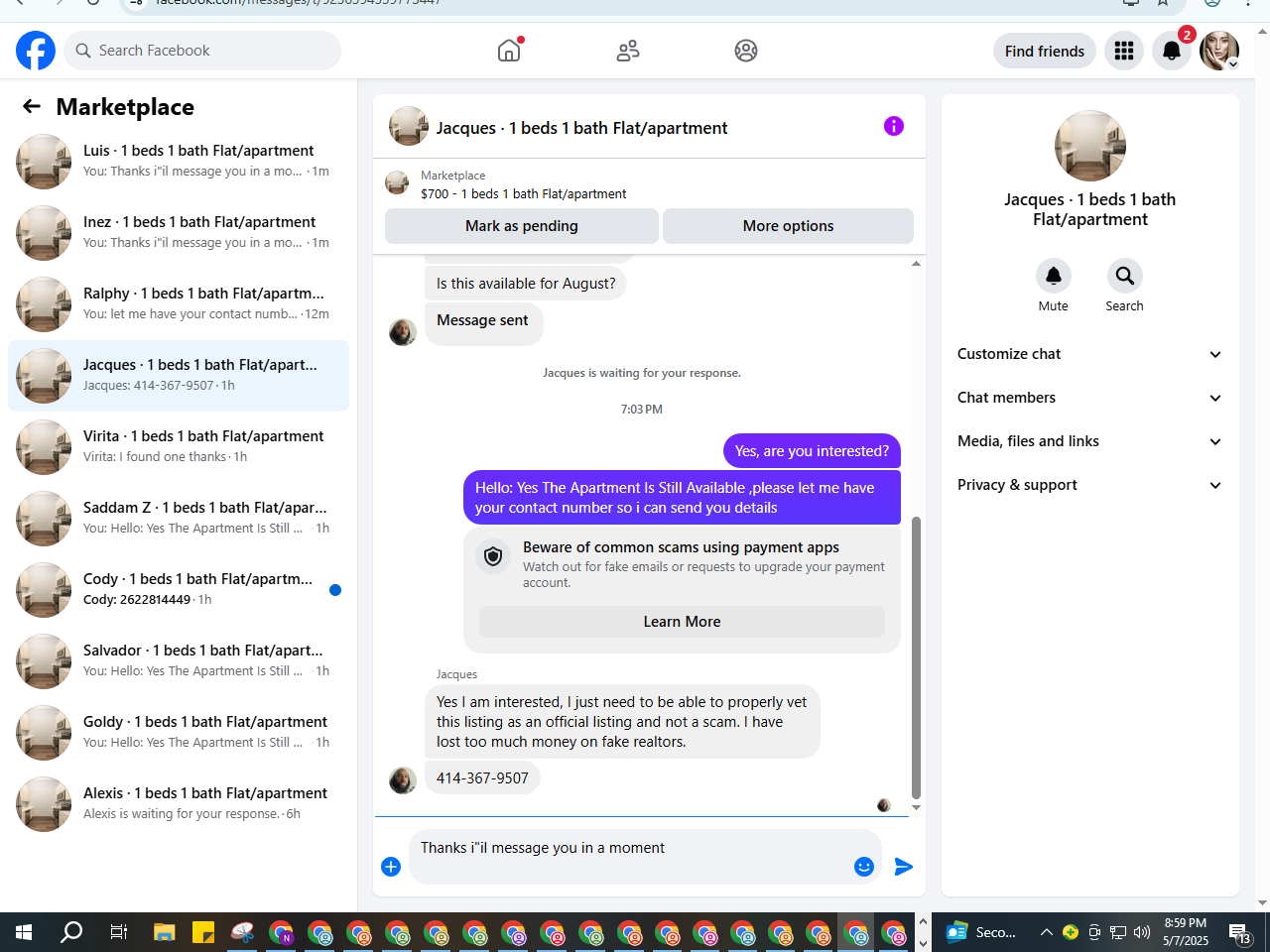Click the Search Facebook field
Image resolution: width=1270 pixels, height=952 pixels.
point(202,51)
